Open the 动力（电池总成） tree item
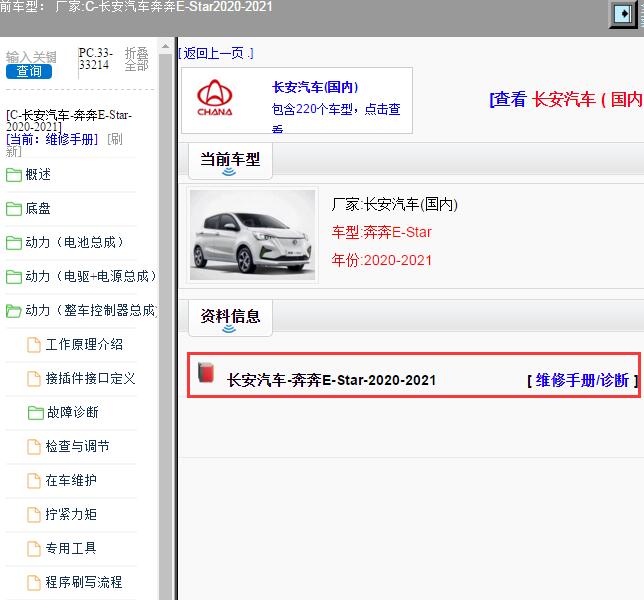The image size is (644, 600). click(74, 242)
